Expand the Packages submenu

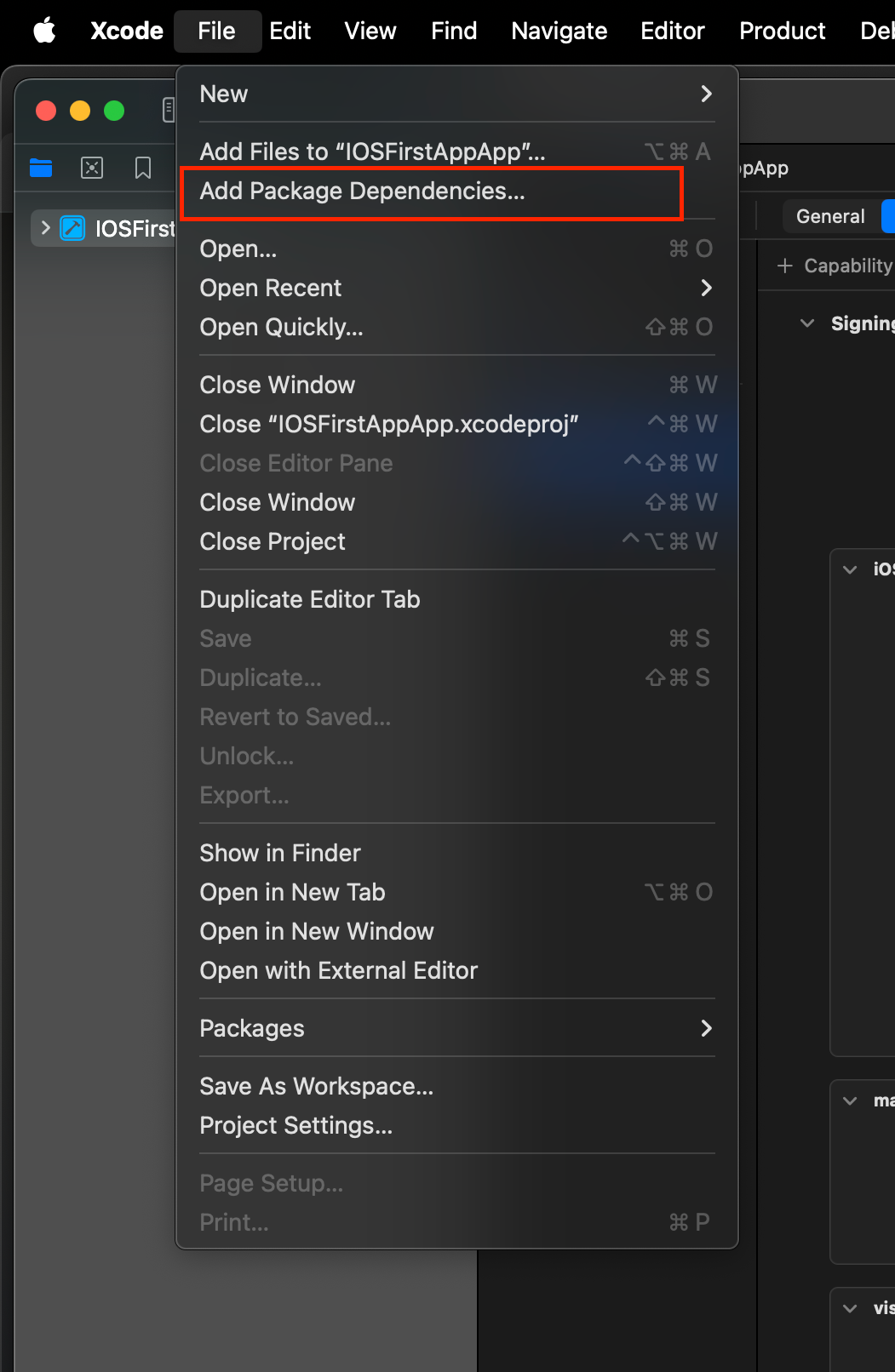coord(456,1028)
